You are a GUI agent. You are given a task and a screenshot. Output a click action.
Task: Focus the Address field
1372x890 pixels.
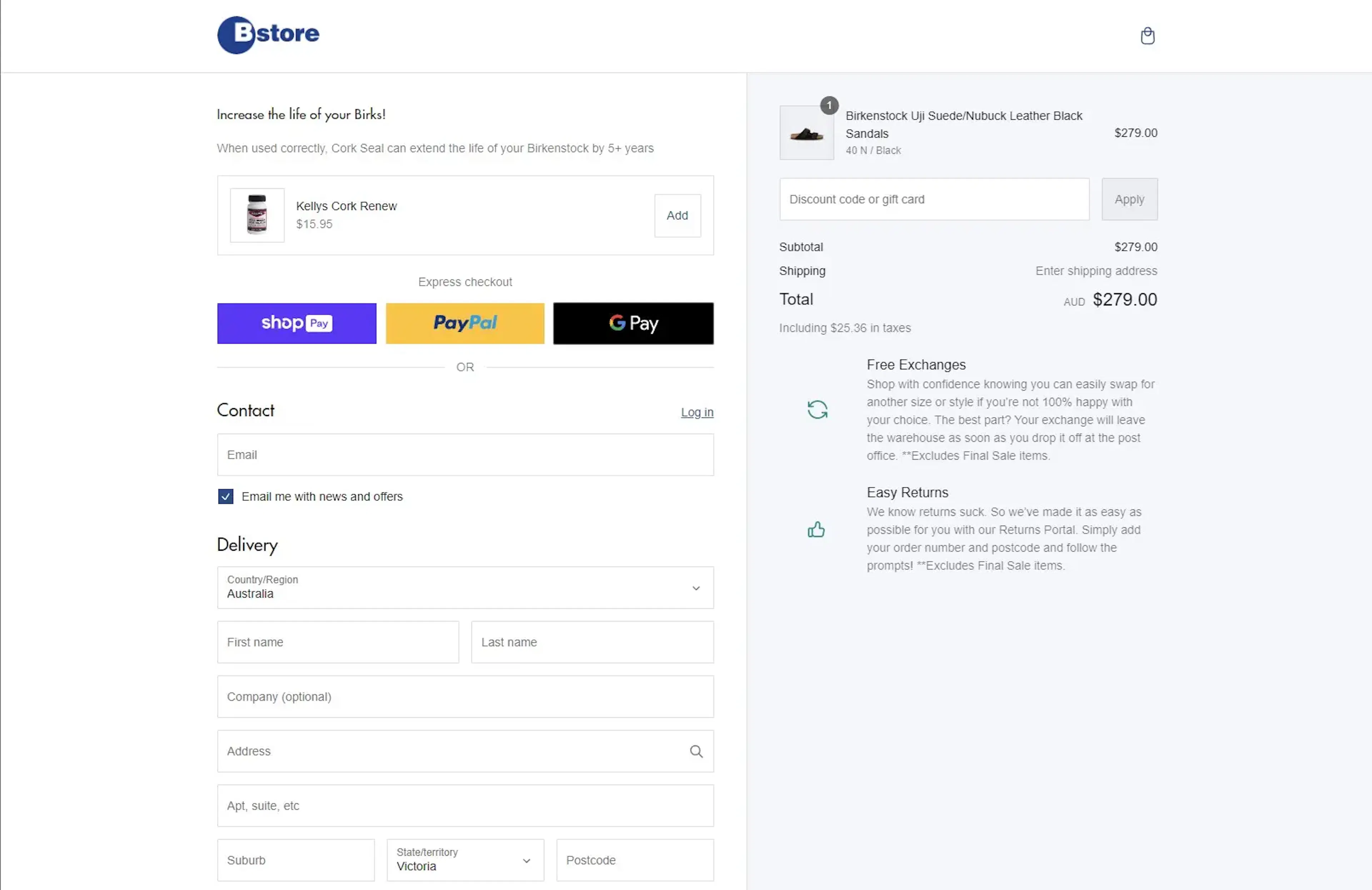point(465,751)
